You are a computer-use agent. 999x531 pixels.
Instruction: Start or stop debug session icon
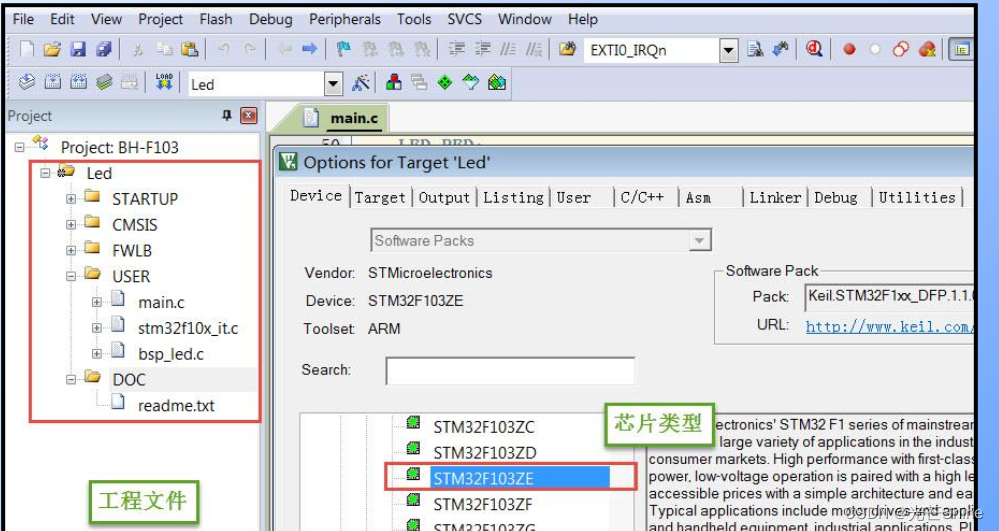814,49
